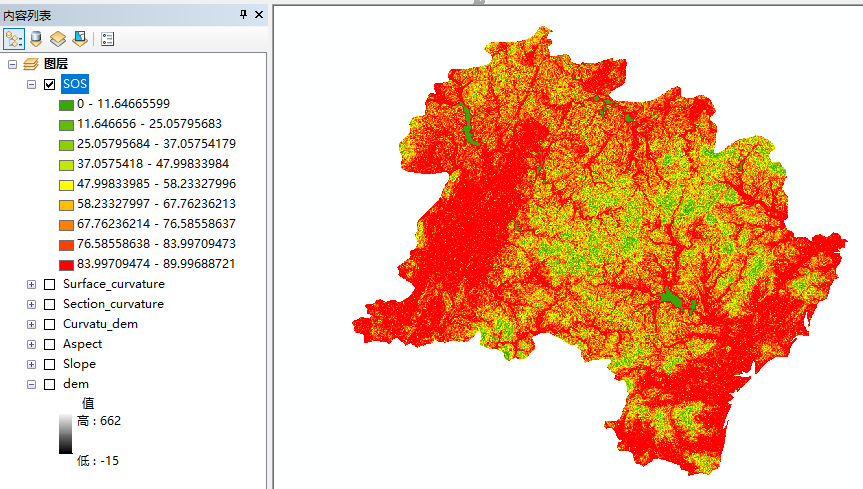Turn on the Slope layer checkbox

tap(50, 365)
